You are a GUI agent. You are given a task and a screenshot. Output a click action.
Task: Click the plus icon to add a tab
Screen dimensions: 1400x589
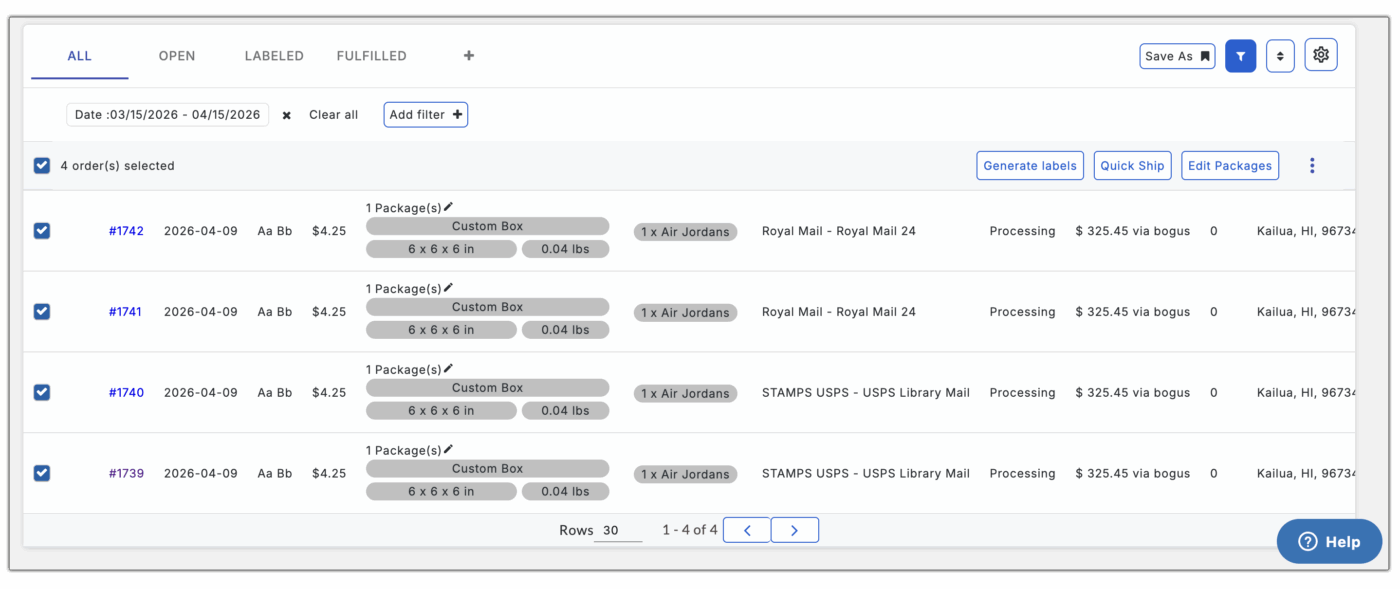point(469,56)
